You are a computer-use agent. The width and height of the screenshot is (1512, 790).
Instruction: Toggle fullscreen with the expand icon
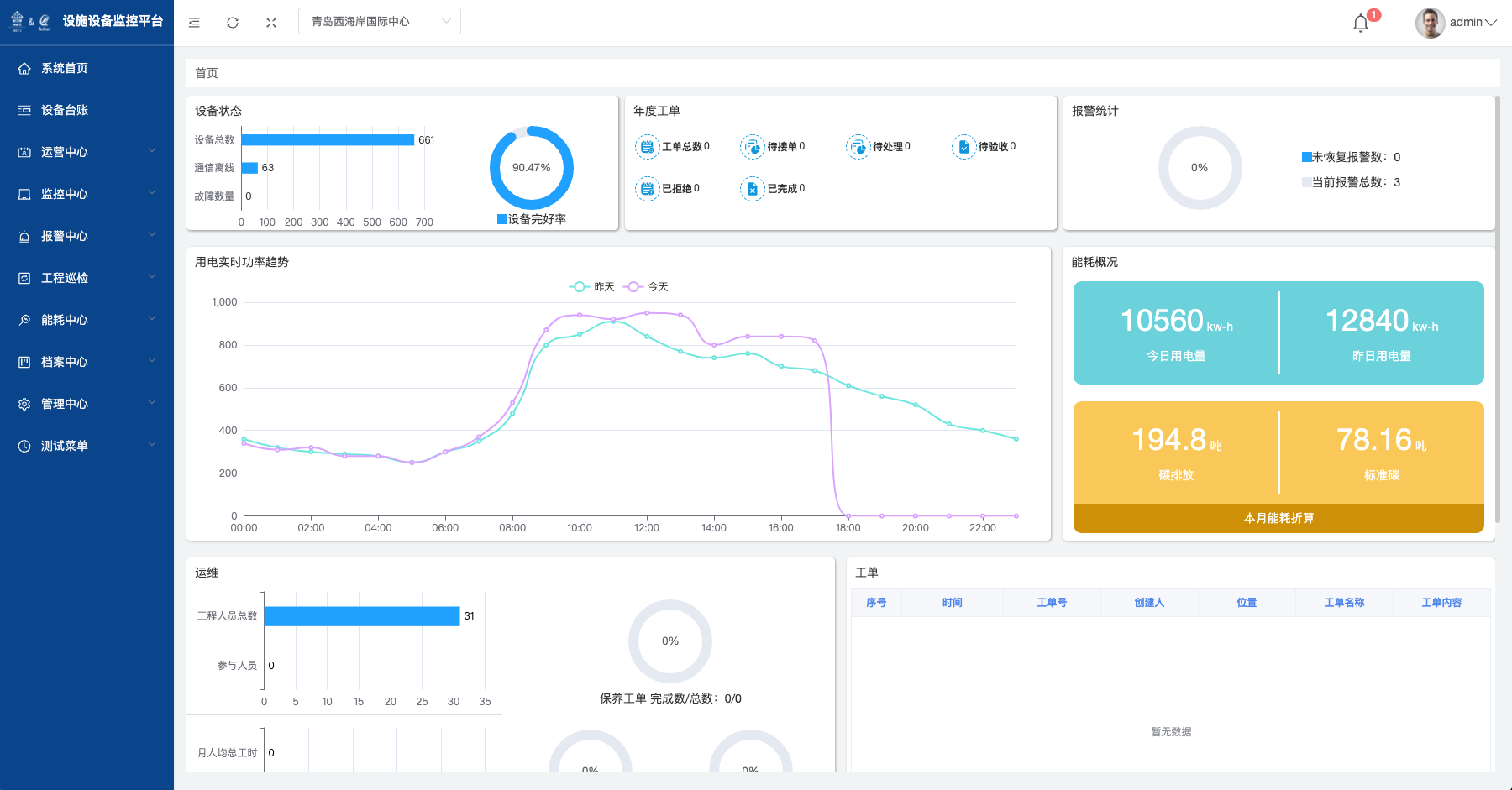[271, 23]
